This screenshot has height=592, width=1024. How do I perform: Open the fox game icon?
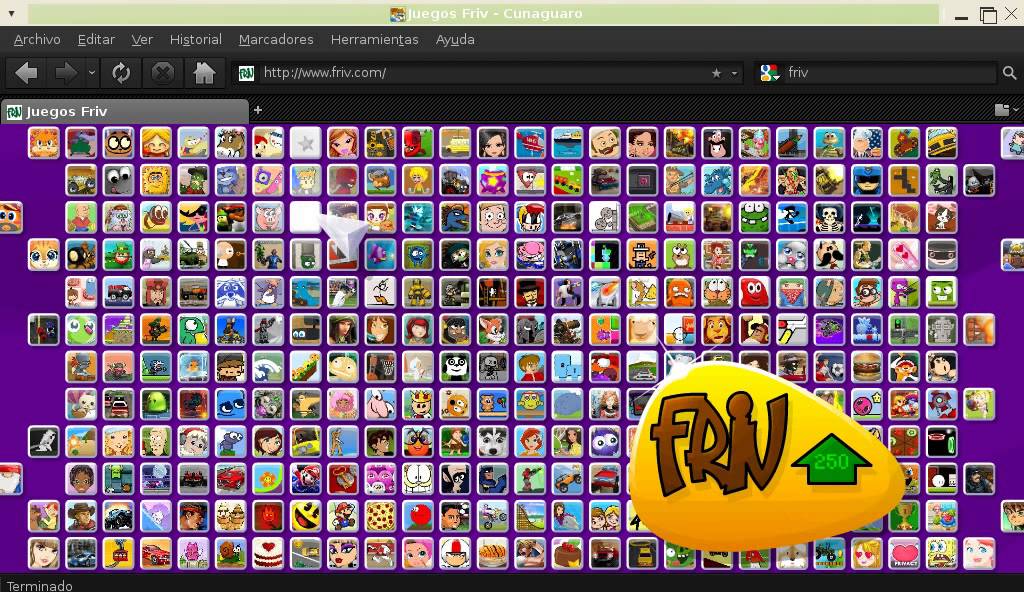pos(492,329)
